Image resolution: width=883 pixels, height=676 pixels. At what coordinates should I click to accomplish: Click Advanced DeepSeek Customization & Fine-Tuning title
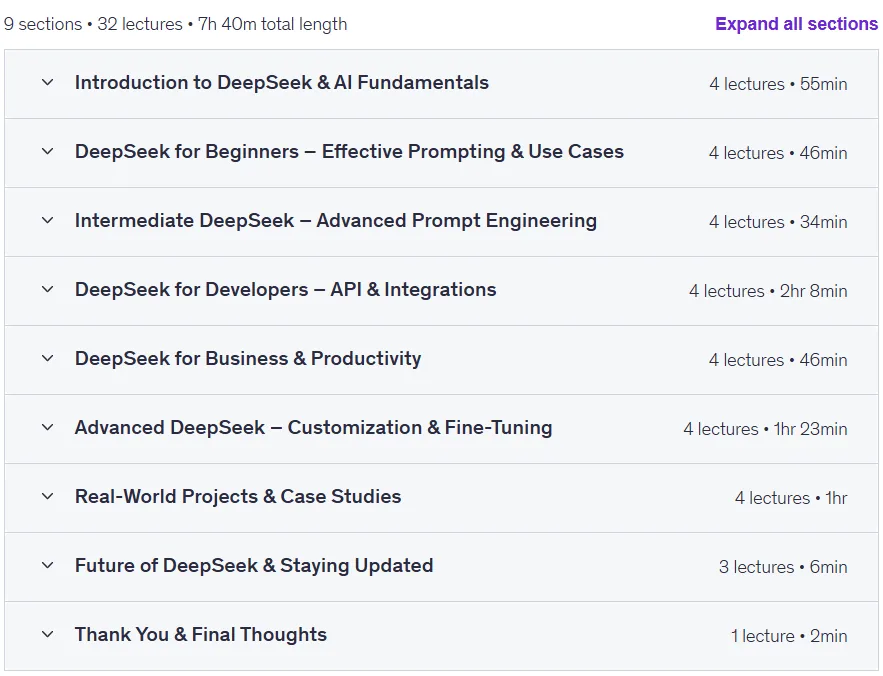tap(313, 428)
